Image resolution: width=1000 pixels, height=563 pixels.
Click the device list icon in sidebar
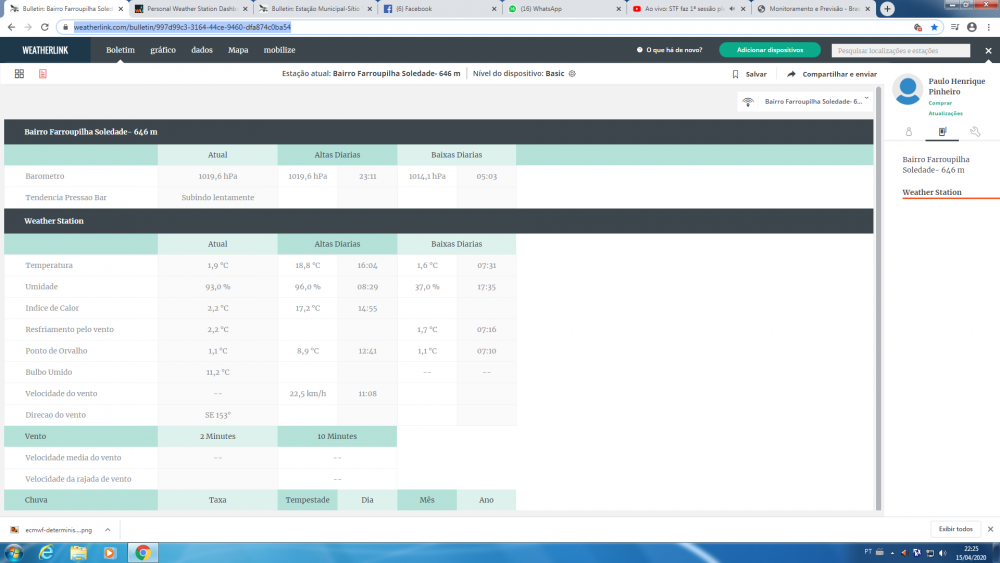coord(942,131)
